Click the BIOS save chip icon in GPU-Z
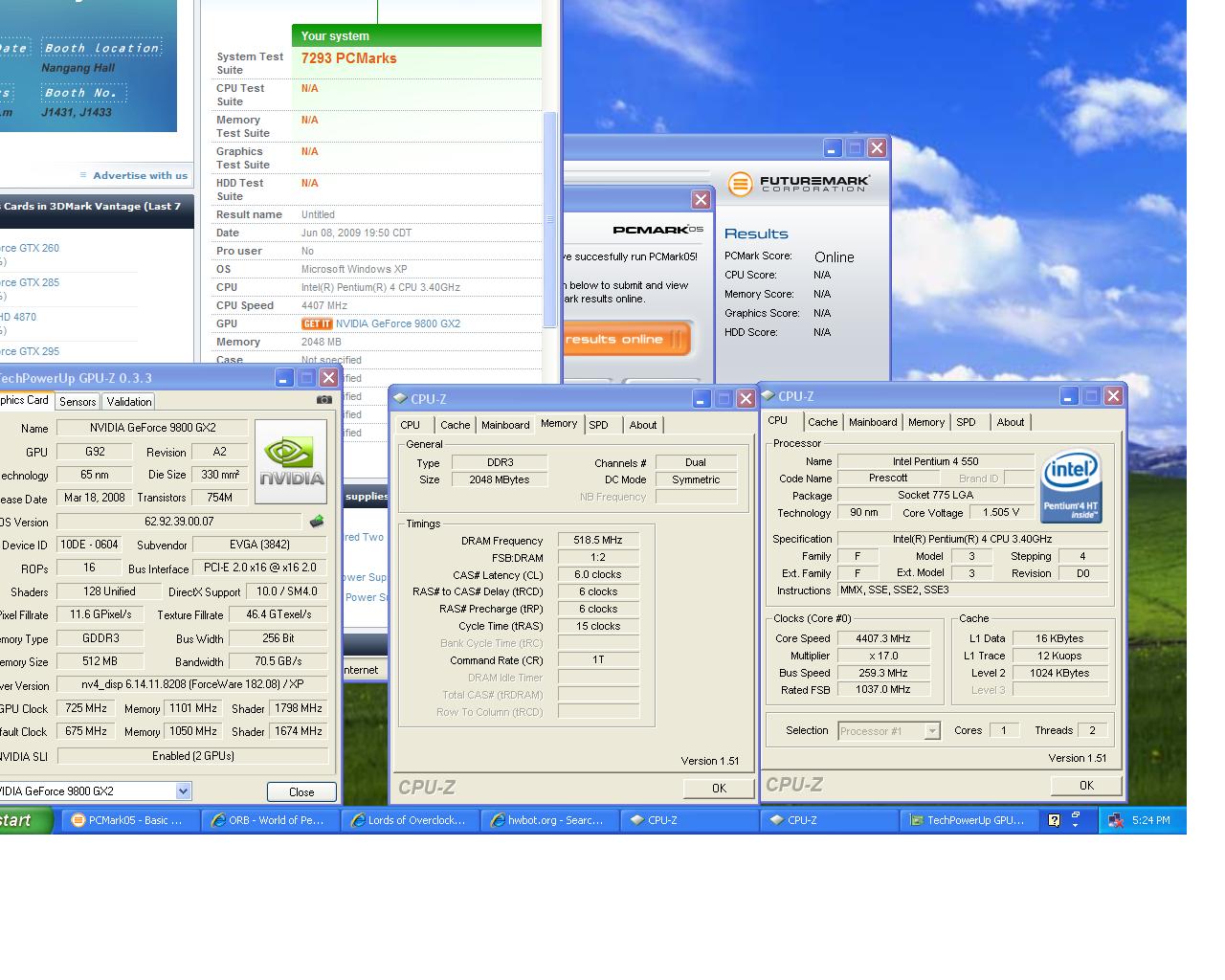 pos(317,522)
